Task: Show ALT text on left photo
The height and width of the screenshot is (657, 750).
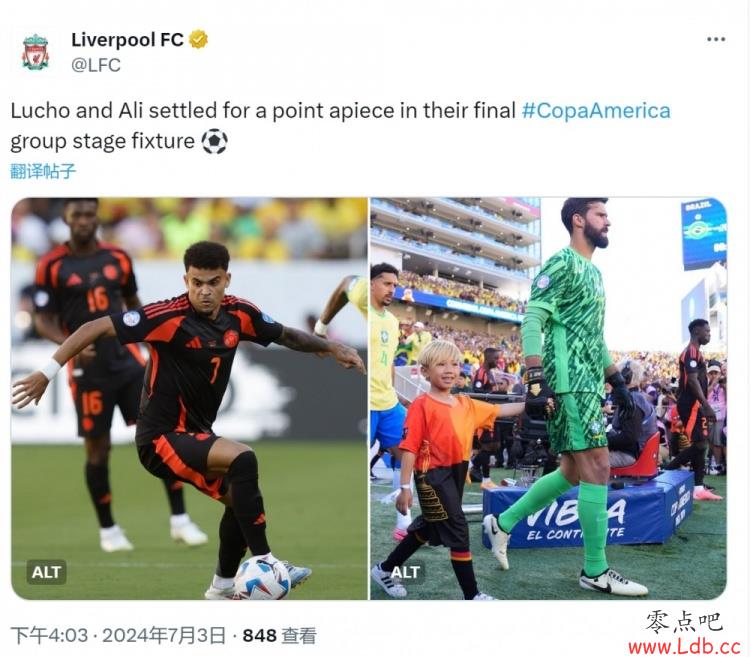Action: pos(46,572)
